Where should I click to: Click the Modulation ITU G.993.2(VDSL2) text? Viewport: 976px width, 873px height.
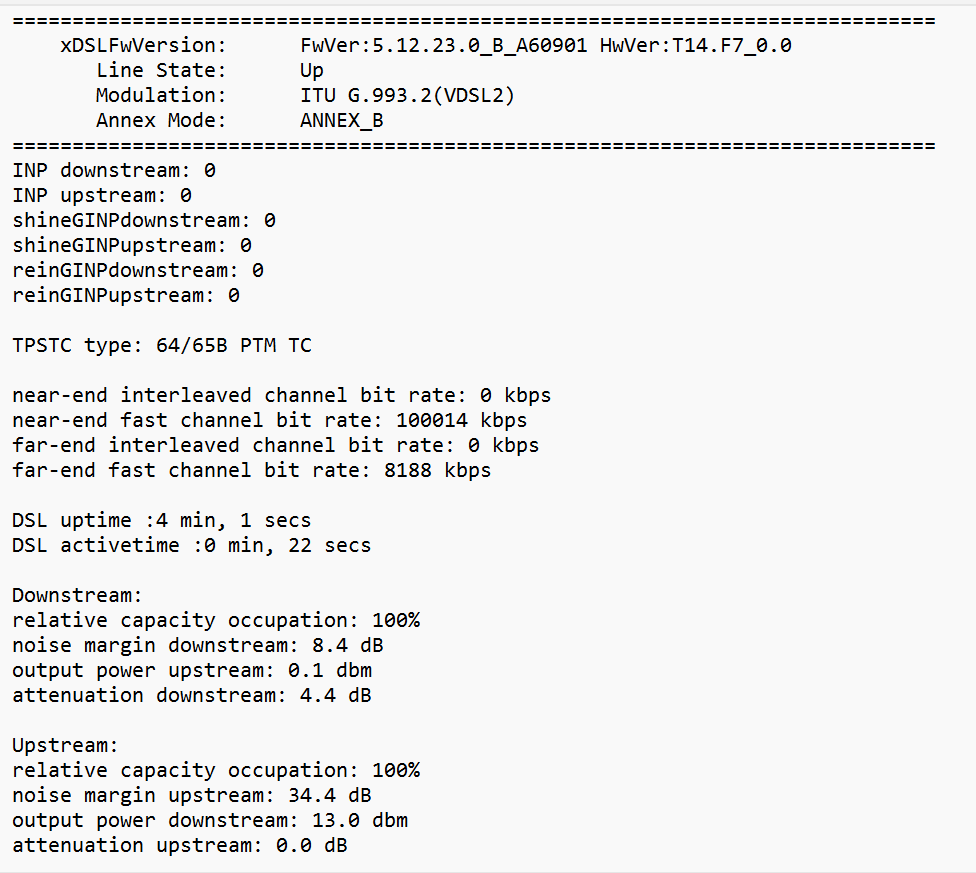tap(407, 95)
